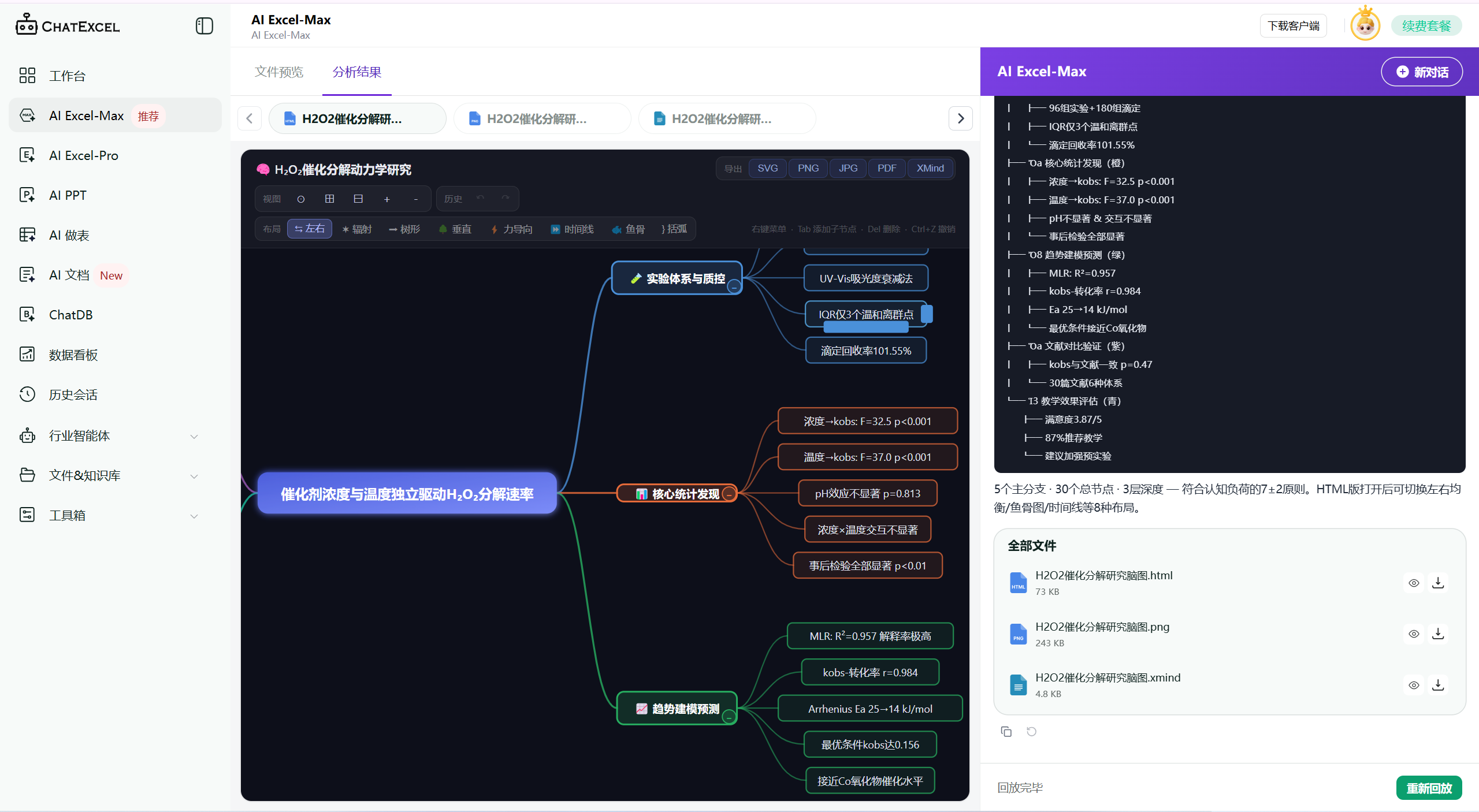This screenshot has height=812, width=1479.
Task: Select AI Excel-Max in sidebar
Action: [x=115, y=116]
